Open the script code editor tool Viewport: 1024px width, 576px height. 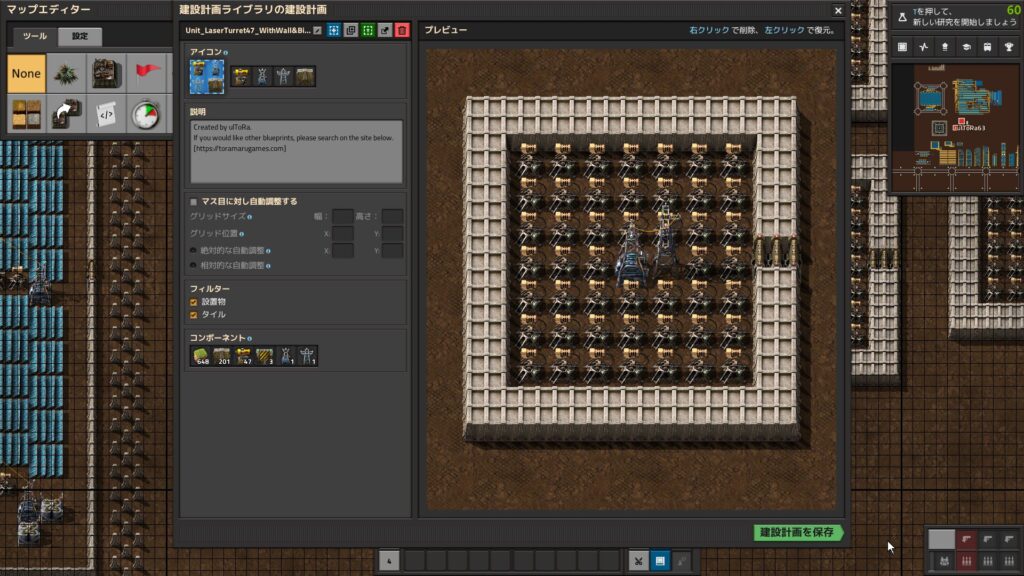106,114
